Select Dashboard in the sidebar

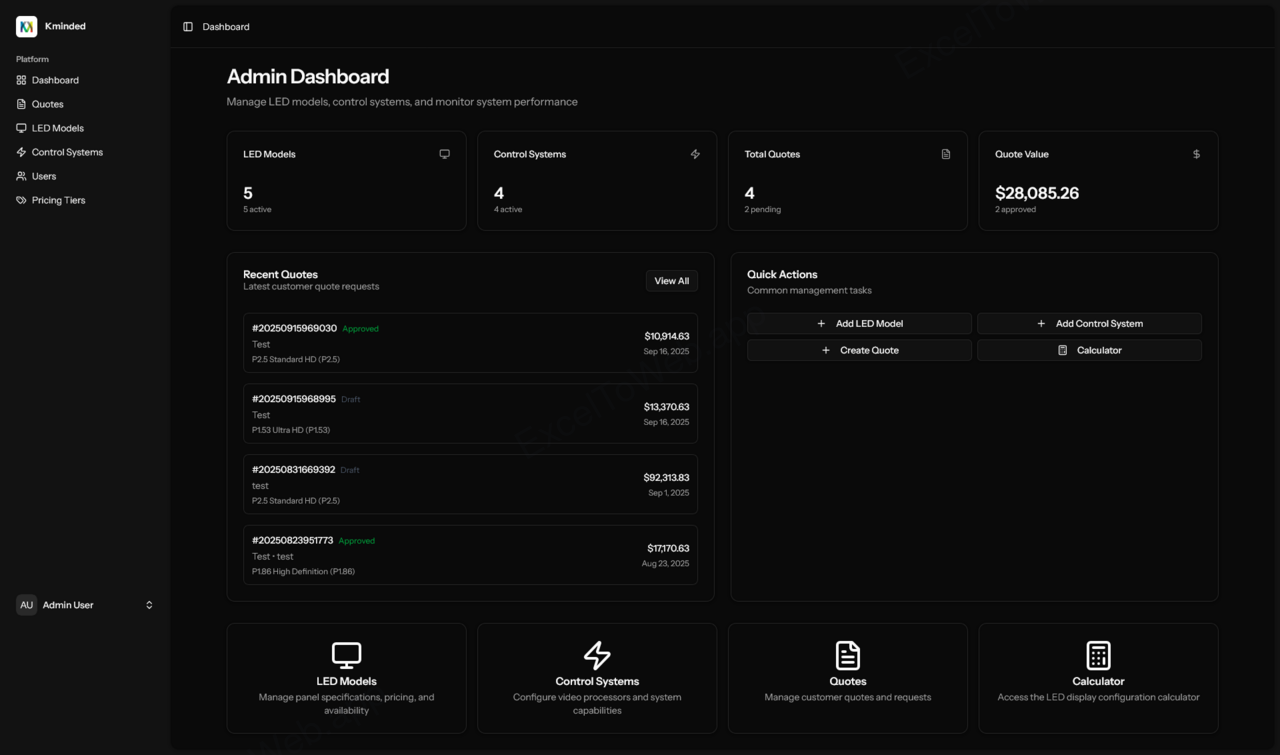(x=55, y=80)
